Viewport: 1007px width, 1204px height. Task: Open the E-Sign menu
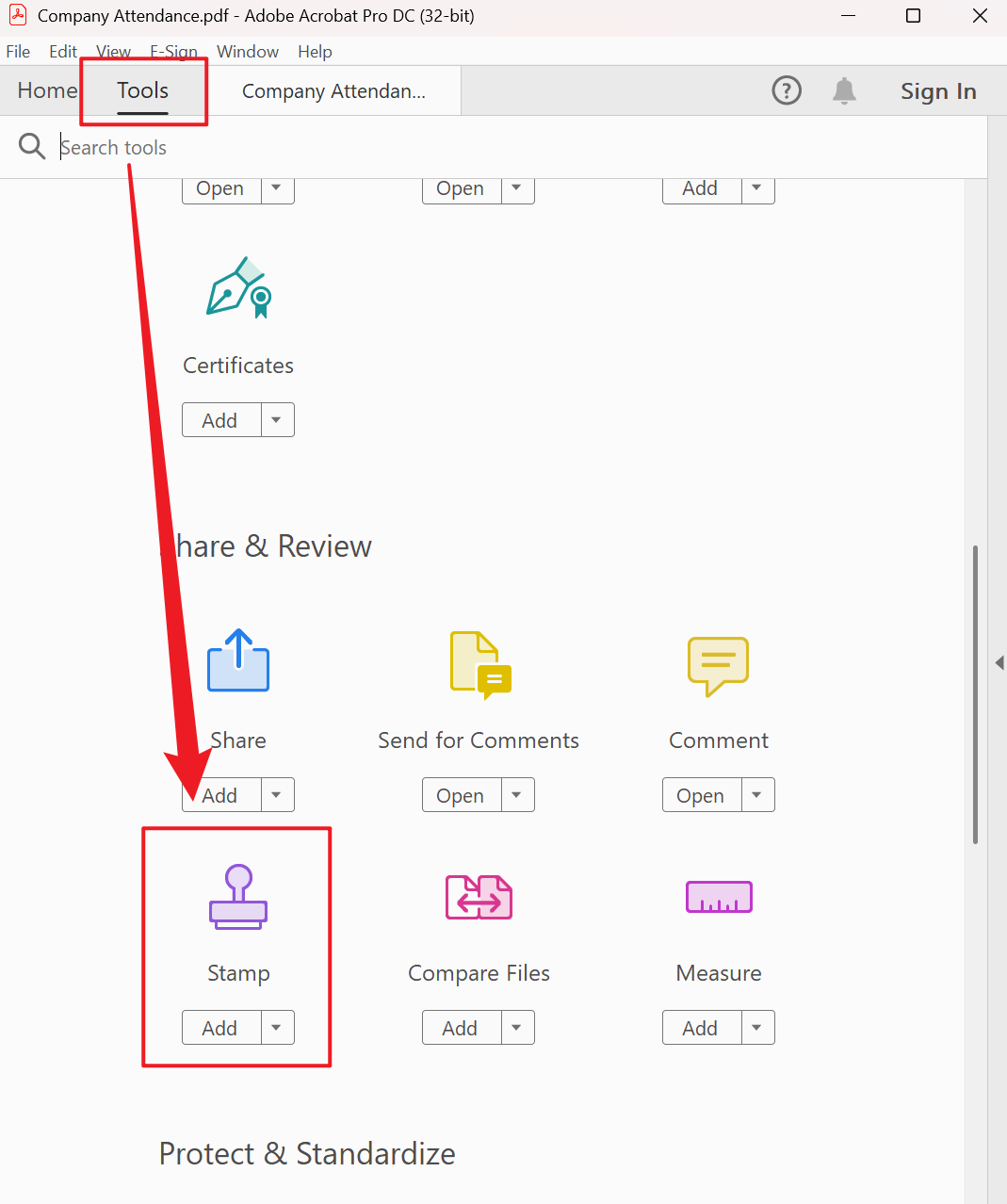pos(174,52)
